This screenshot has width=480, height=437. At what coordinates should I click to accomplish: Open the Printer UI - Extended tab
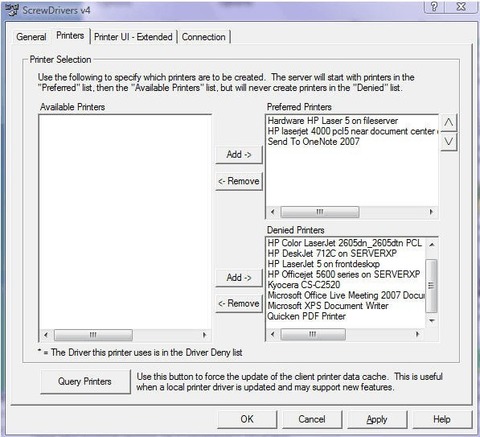[133, 37]
